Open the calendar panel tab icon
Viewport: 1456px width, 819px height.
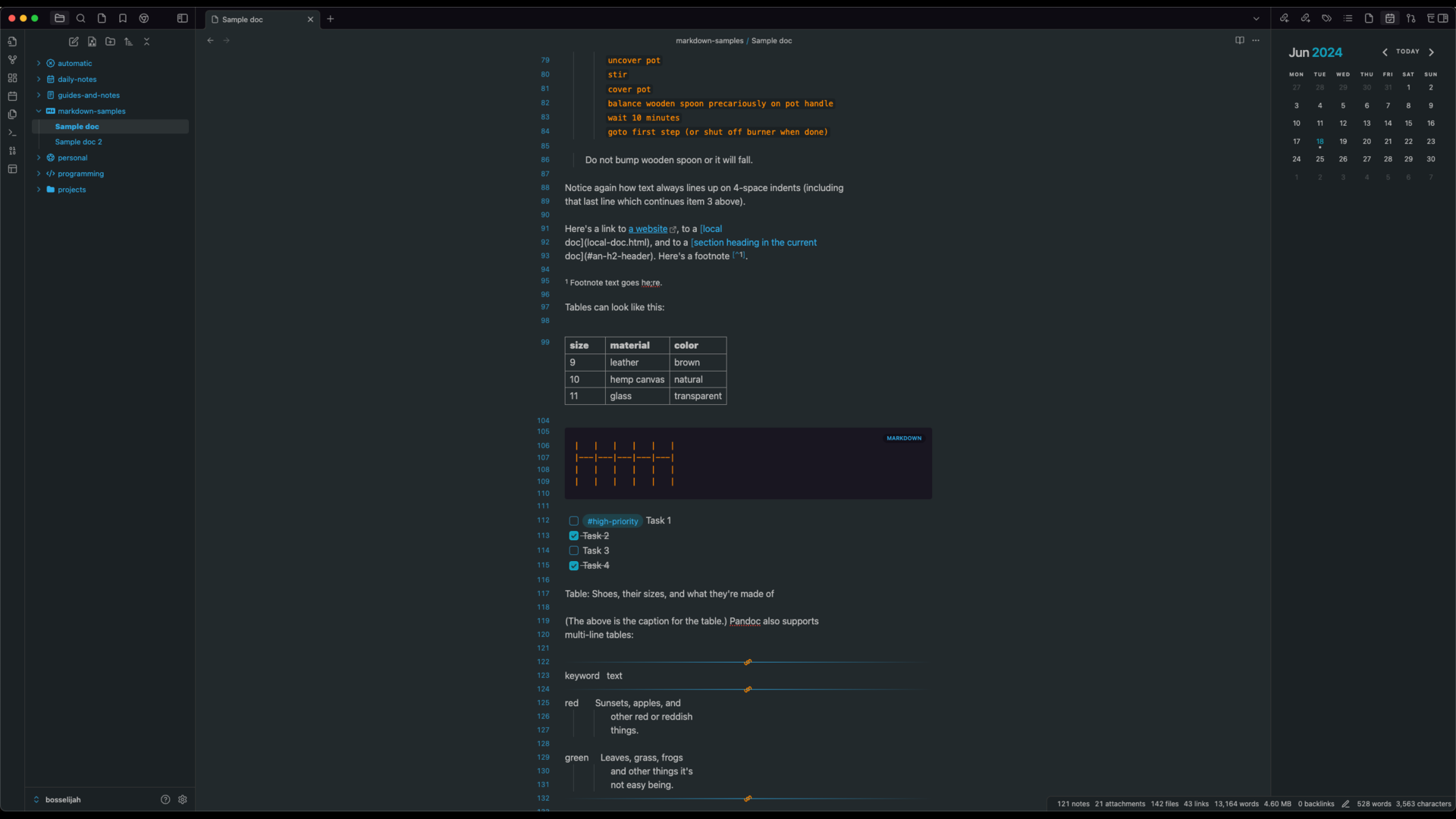[1390, 18]
